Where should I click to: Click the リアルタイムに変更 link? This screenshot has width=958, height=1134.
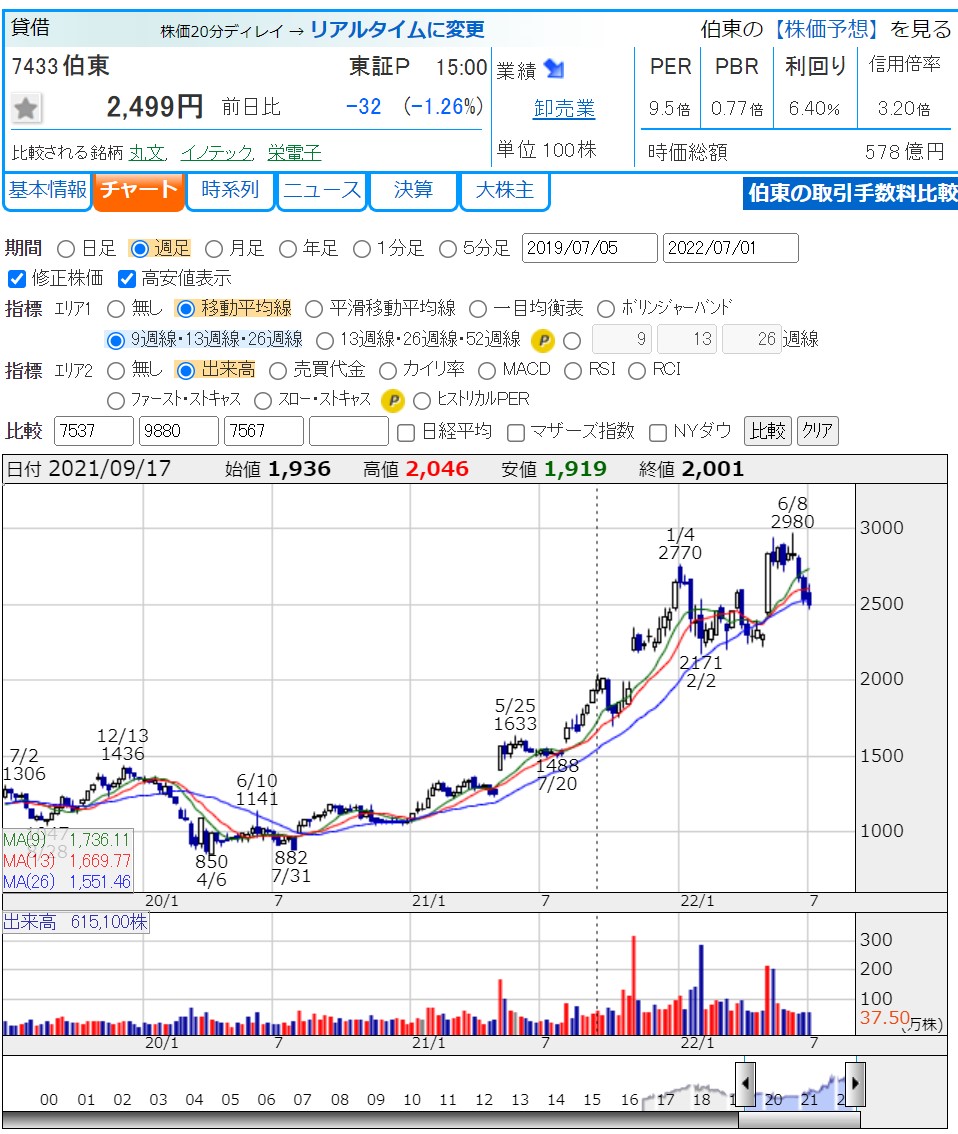click(397, 29)
